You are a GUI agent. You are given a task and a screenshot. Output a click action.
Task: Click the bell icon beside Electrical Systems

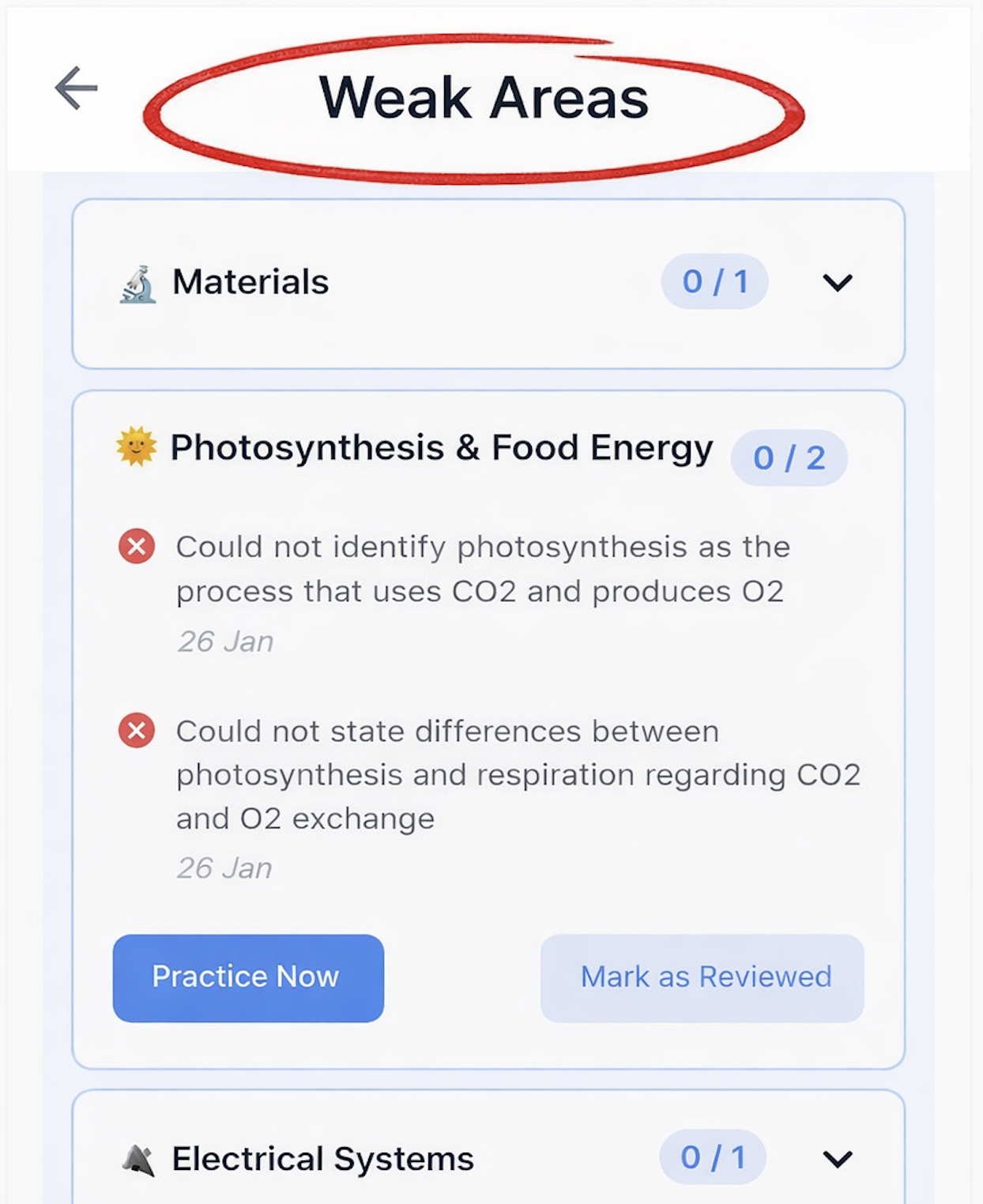tap(139, 1160)
